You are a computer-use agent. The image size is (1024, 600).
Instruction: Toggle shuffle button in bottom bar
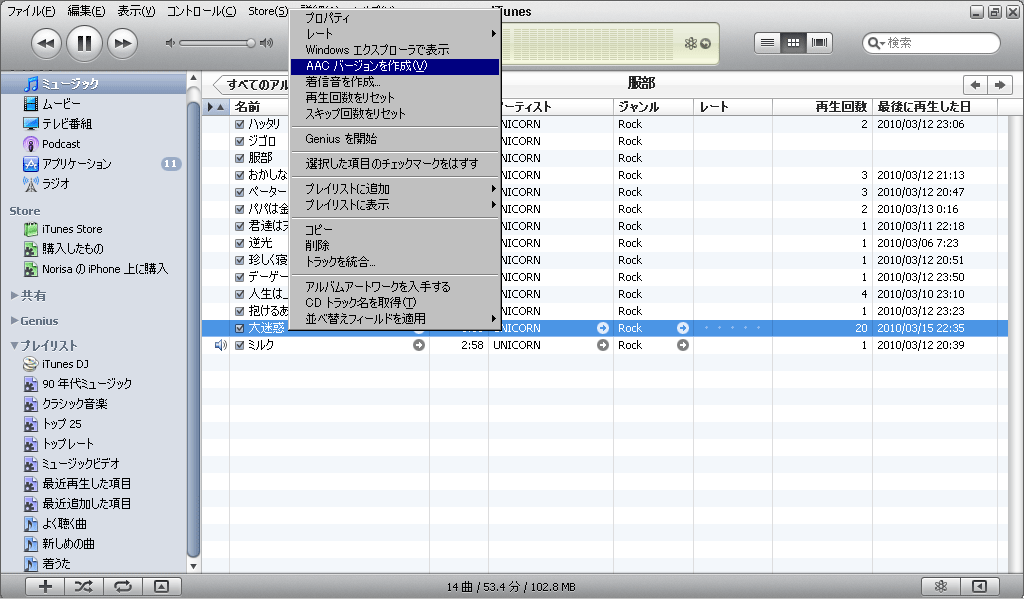(84, 587)
